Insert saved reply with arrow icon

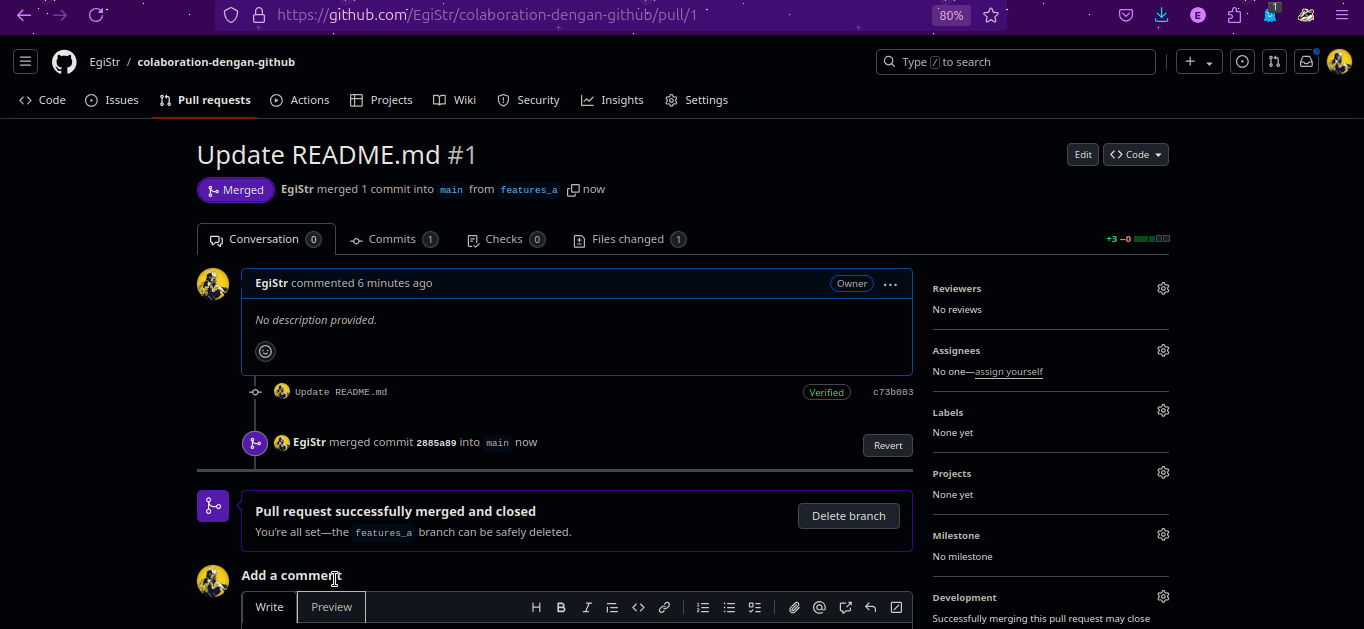click(x=871, y=607)
